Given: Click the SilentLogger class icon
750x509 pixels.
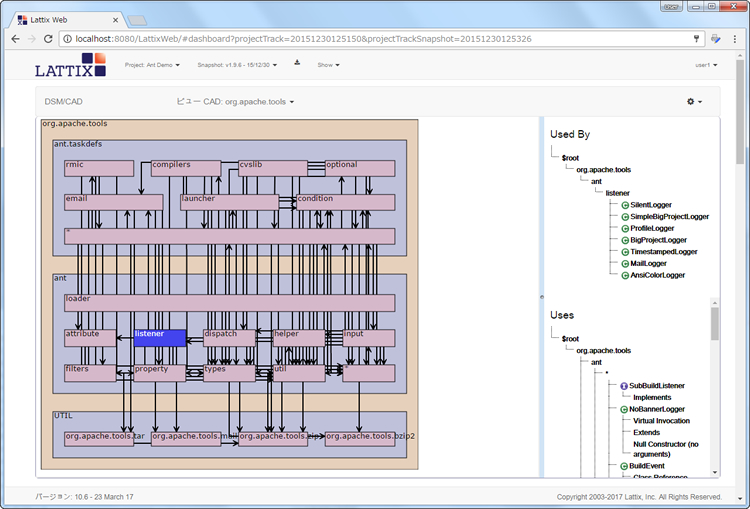Looking at the screenshot, I should tap(625, 205).
